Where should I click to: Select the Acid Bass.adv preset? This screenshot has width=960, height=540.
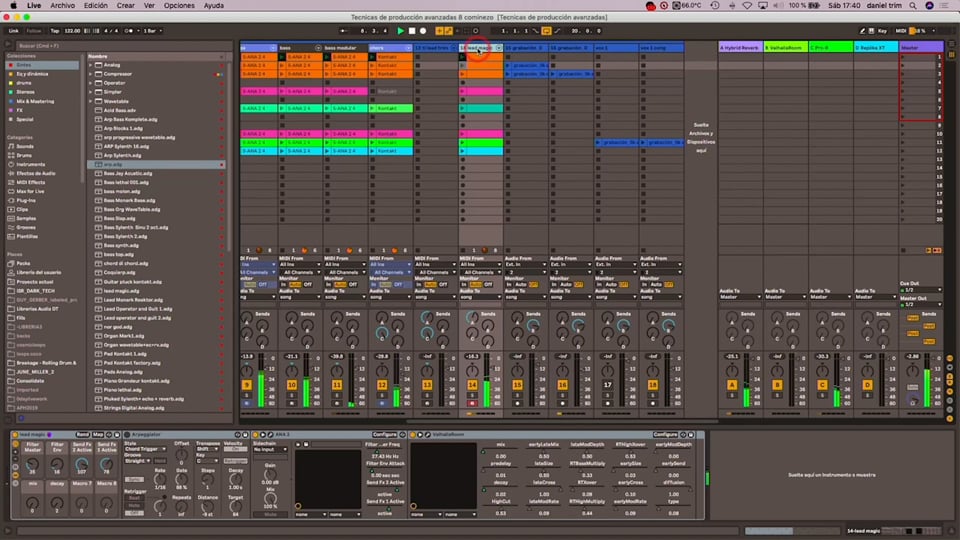[119, 110]
